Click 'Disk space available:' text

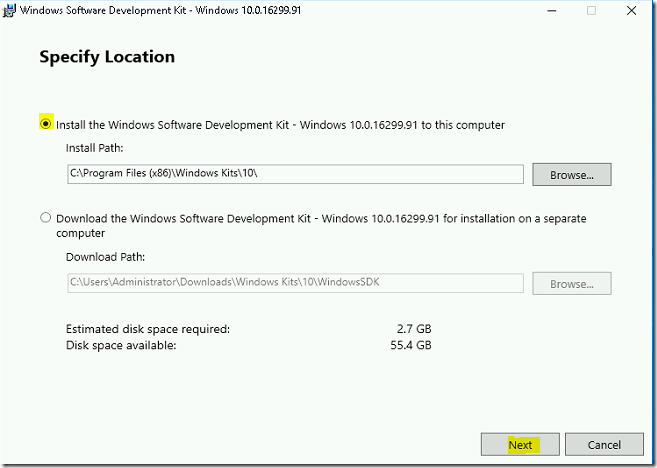coord(121,345)
